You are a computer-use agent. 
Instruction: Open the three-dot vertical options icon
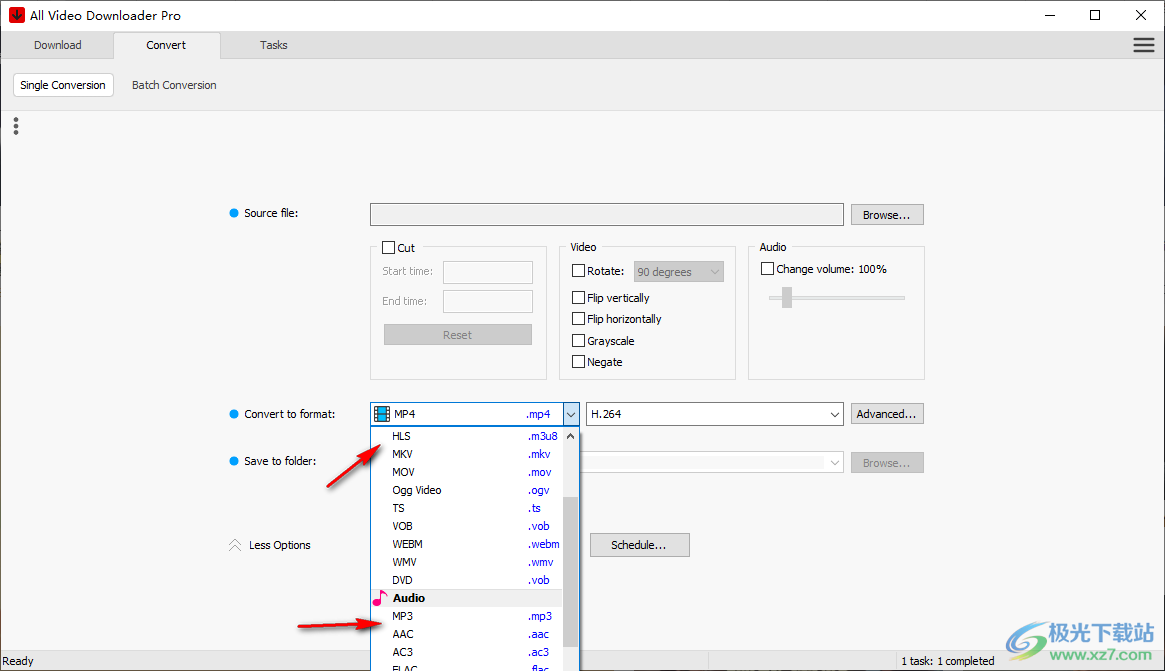click(x=16, y=126)
